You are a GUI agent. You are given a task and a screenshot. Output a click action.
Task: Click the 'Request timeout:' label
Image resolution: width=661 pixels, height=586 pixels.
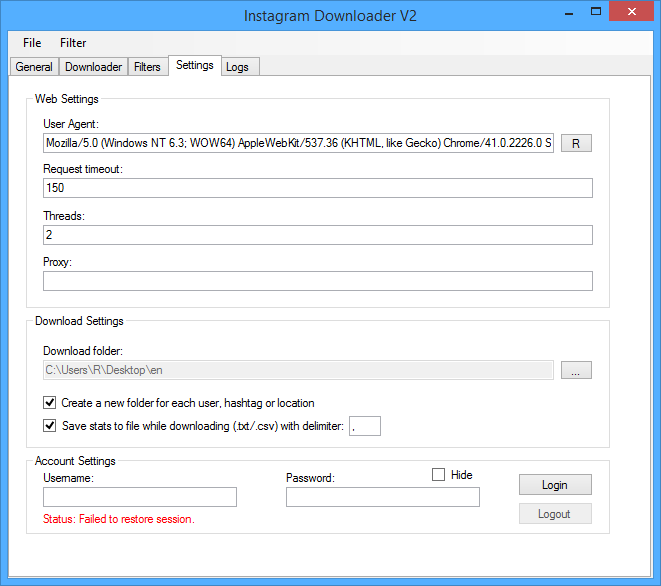(83, 169)
